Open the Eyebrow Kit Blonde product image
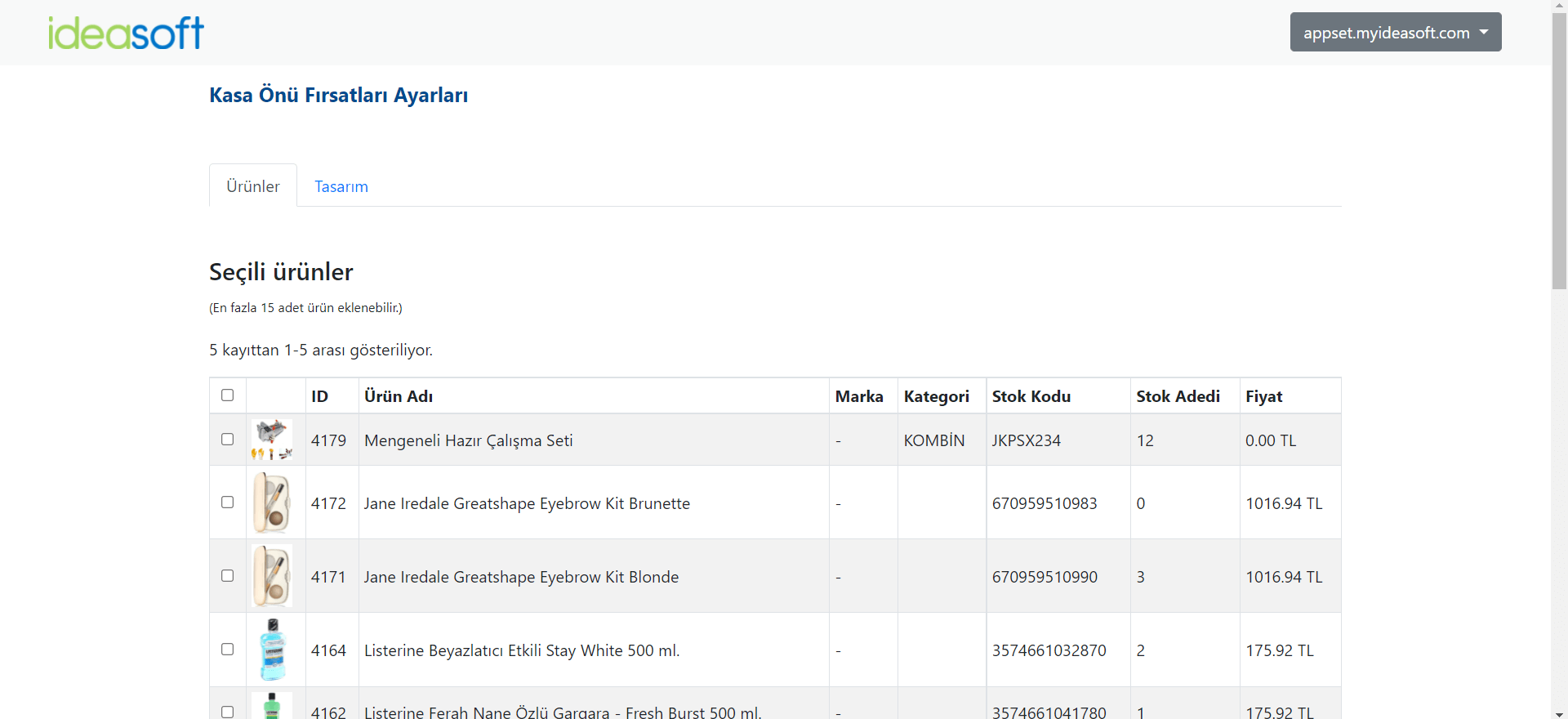The image size is (1568, 719). [x=272, y=576]
